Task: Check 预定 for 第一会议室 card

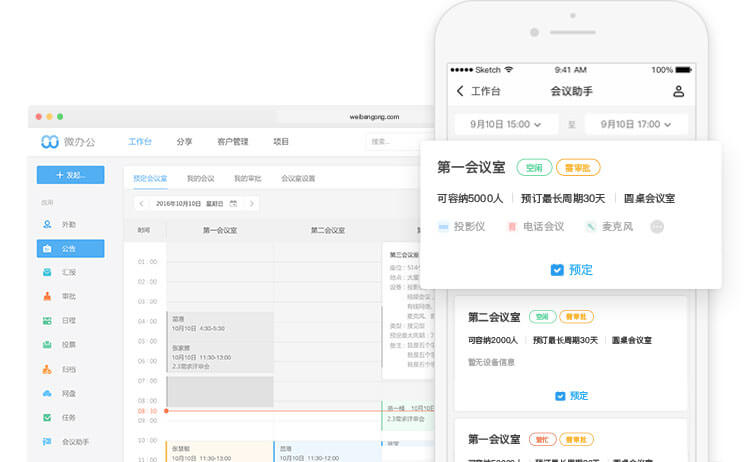Action: tap(571, 270)
